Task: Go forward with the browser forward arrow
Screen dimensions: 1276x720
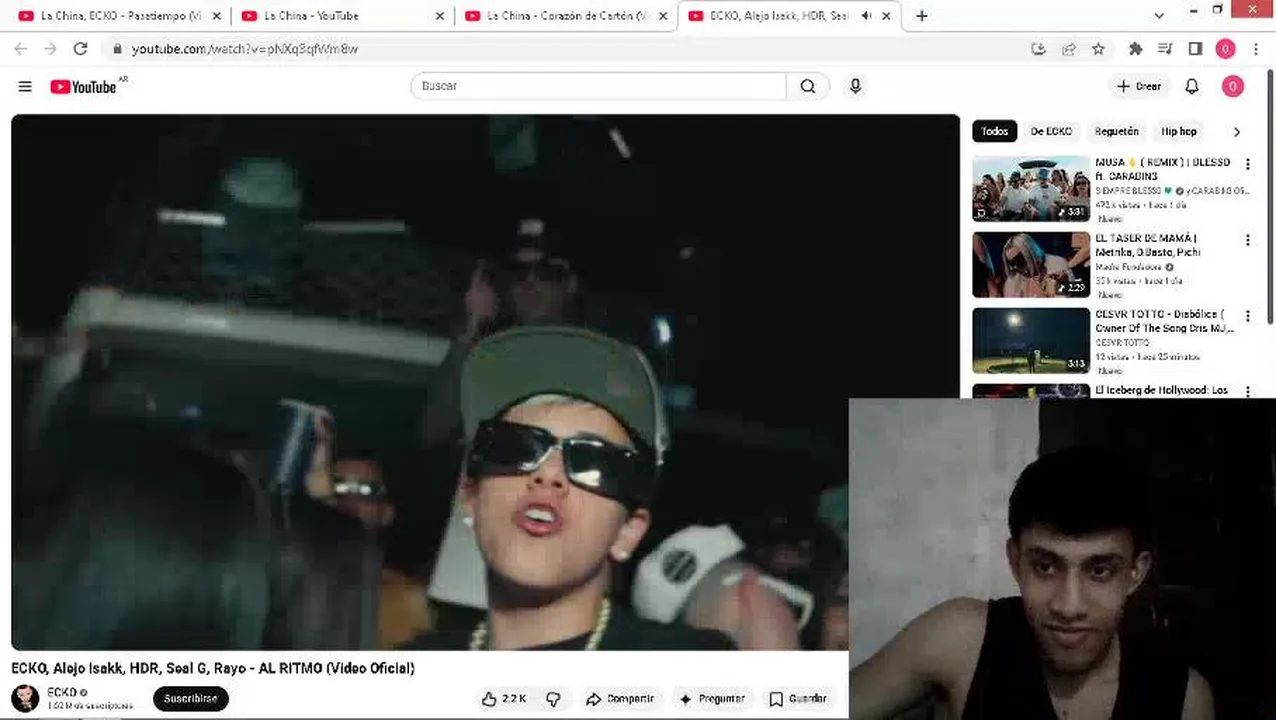Action: pos(50,48)
